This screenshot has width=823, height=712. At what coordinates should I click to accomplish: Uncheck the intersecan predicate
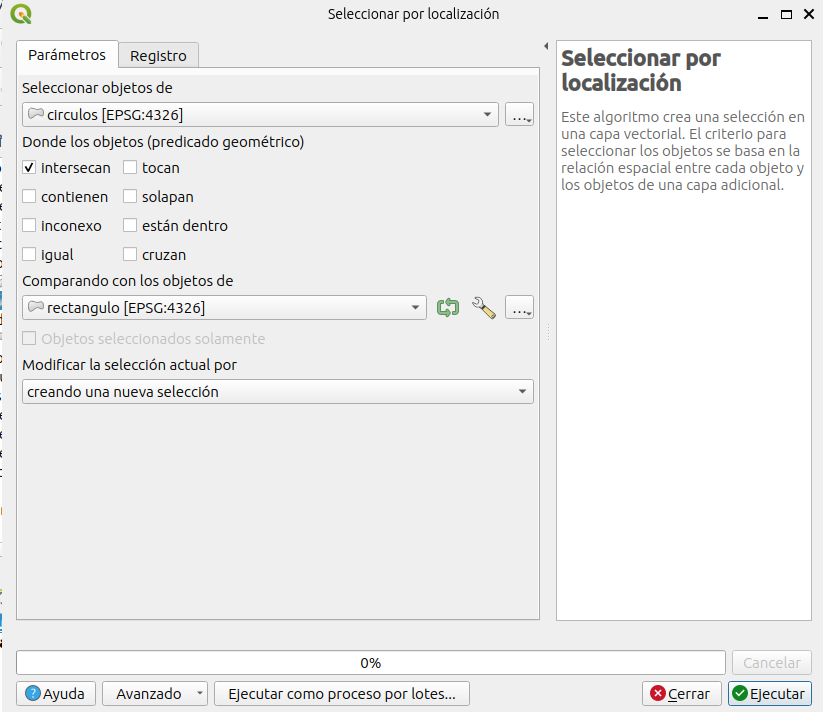pos(30,168)
